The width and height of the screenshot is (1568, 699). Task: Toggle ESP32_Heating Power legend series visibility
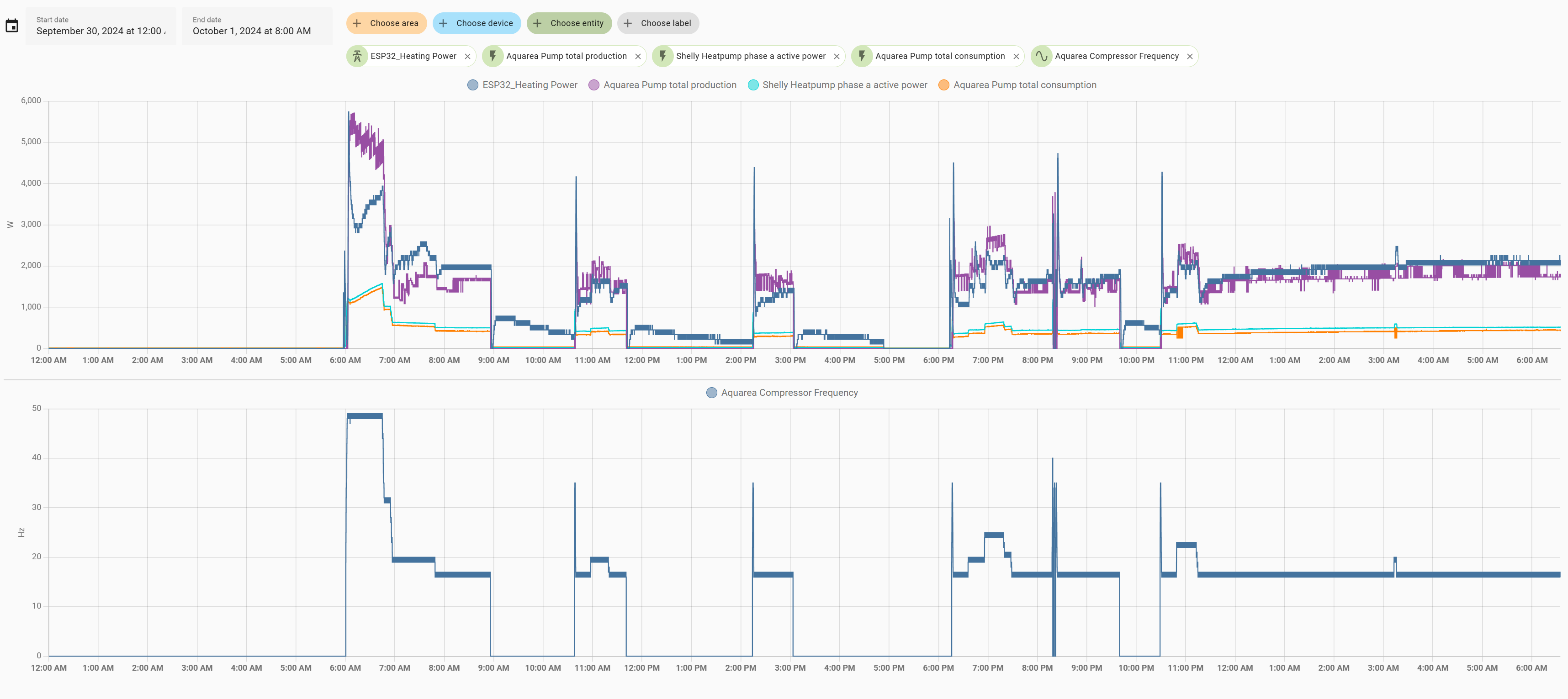click(x=522, y=85)
